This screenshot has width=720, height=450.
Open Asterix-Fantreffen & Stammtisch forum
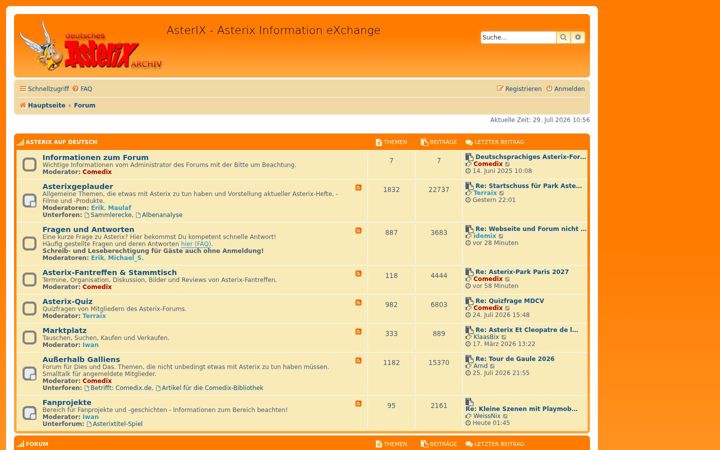[x=109, y=272]
